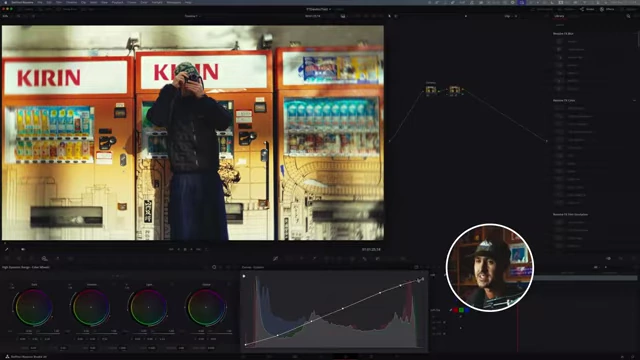The width and height of the screenshot is (640, 360).
Task: Open the Color menu in menu bar
Action: click(144, 2)
